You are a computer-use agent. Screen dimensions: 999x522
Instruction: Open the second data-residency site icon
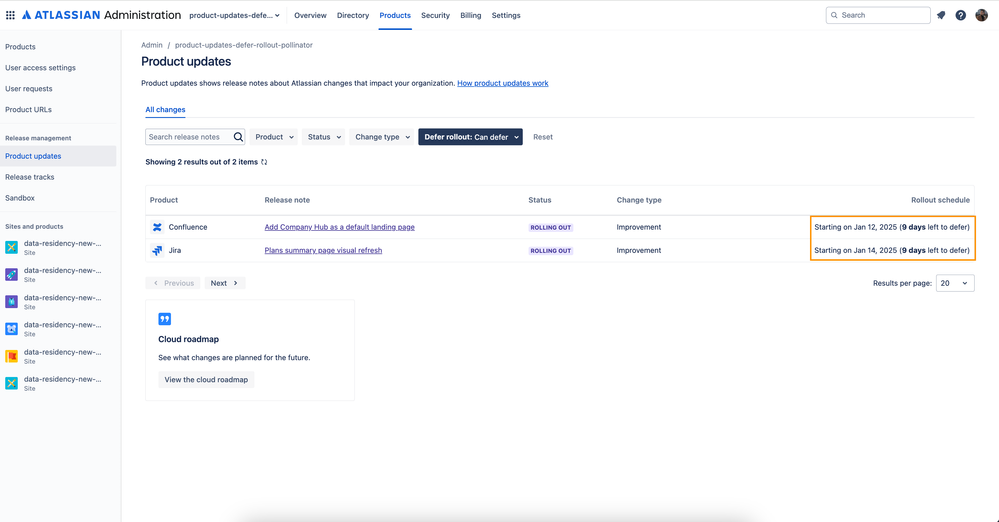(x=11, y=275)
